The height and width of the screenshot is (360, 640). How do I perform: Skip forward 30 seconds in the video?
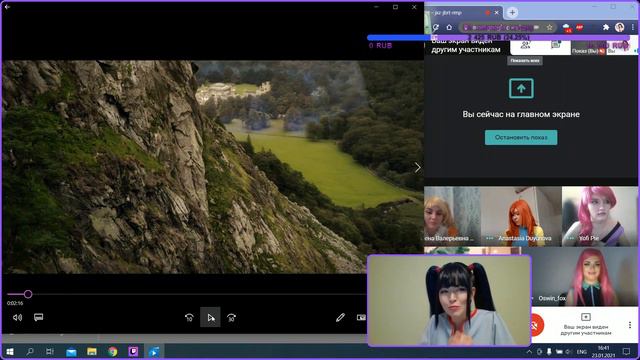[x=231, y=318]
